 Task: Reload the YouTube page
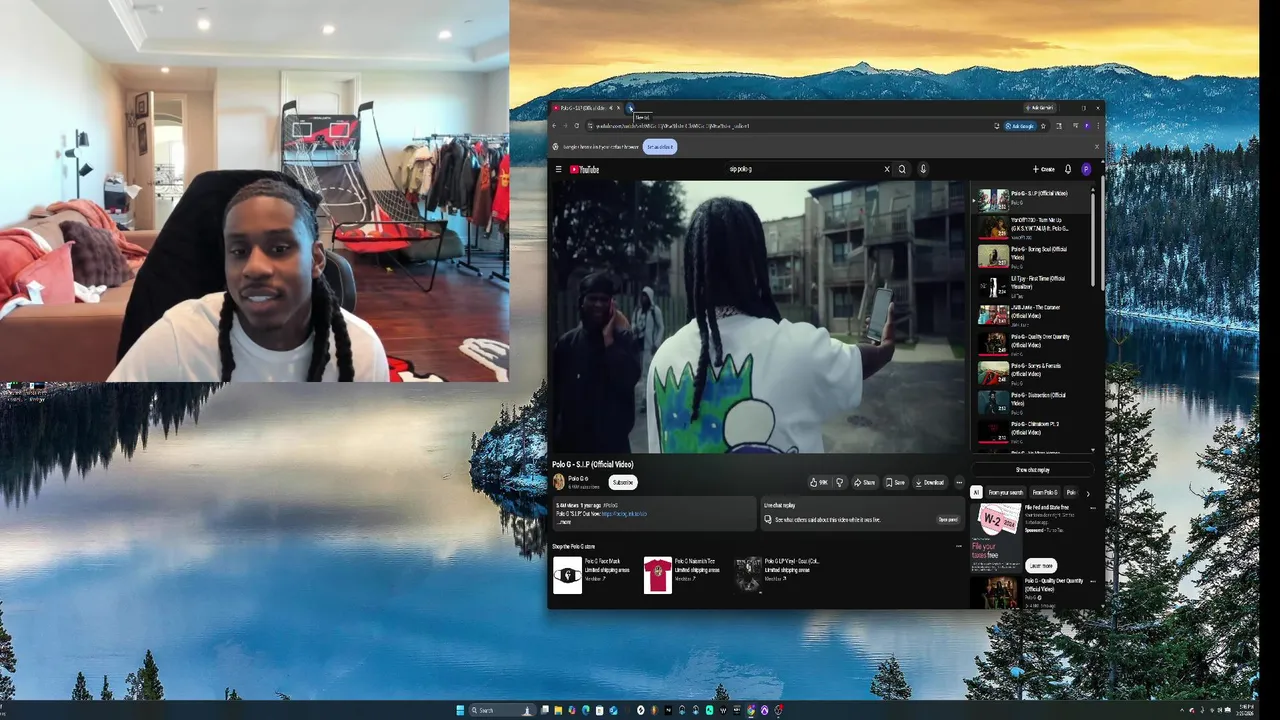[577, 126]
